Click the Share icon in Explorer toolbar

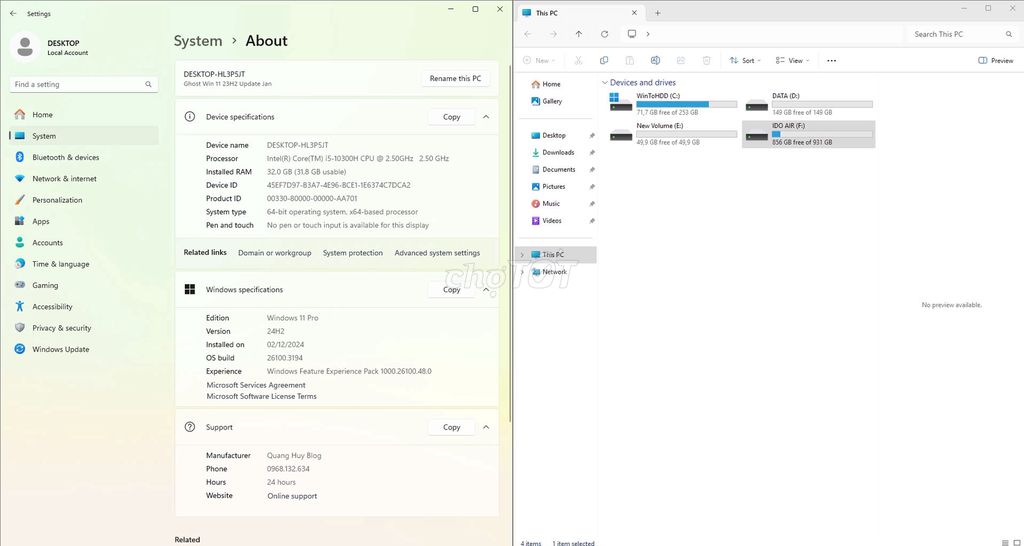pyautogui.click(x=680, y=60)
